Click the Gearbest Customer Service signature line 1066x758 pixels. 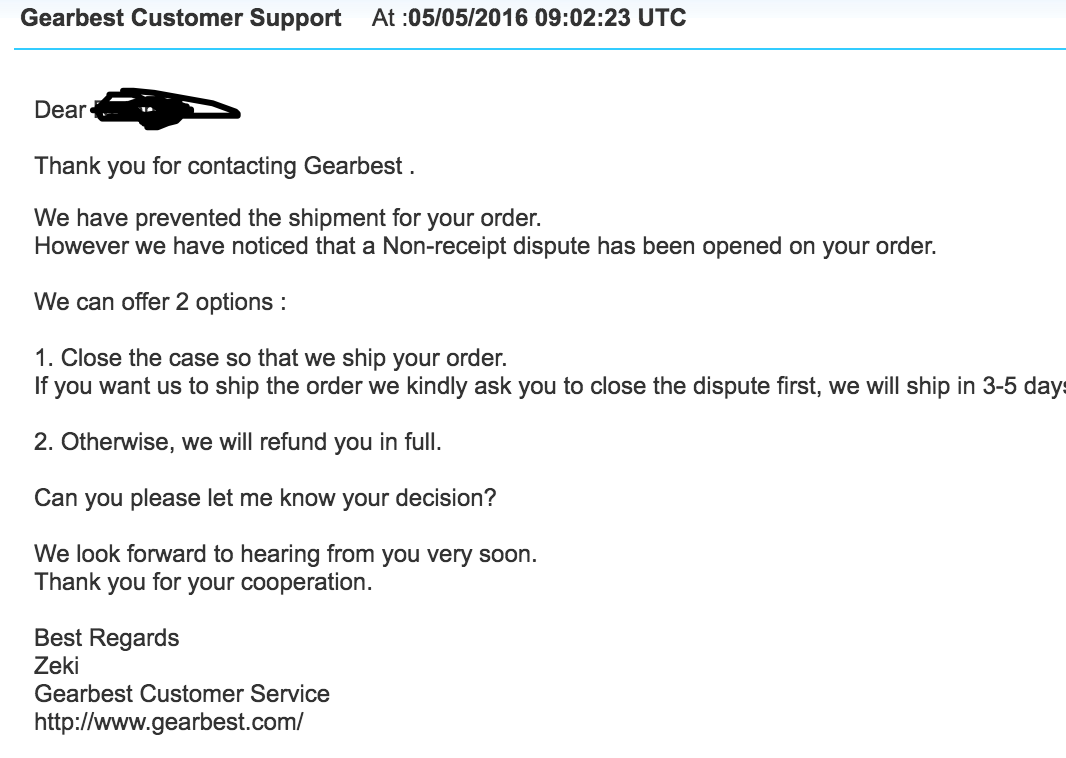182,693
